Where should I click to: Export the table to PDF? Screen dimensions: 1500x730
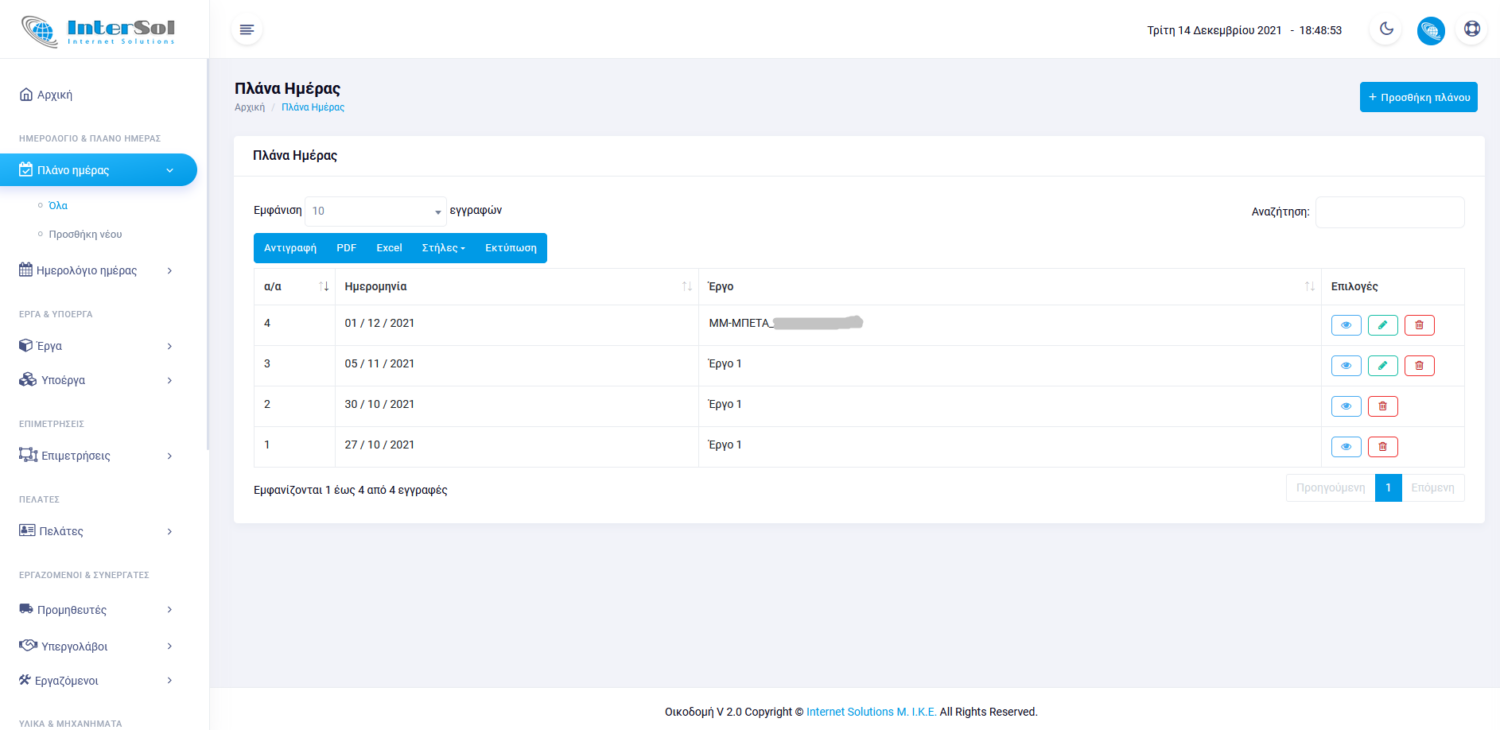pos(346,248)
